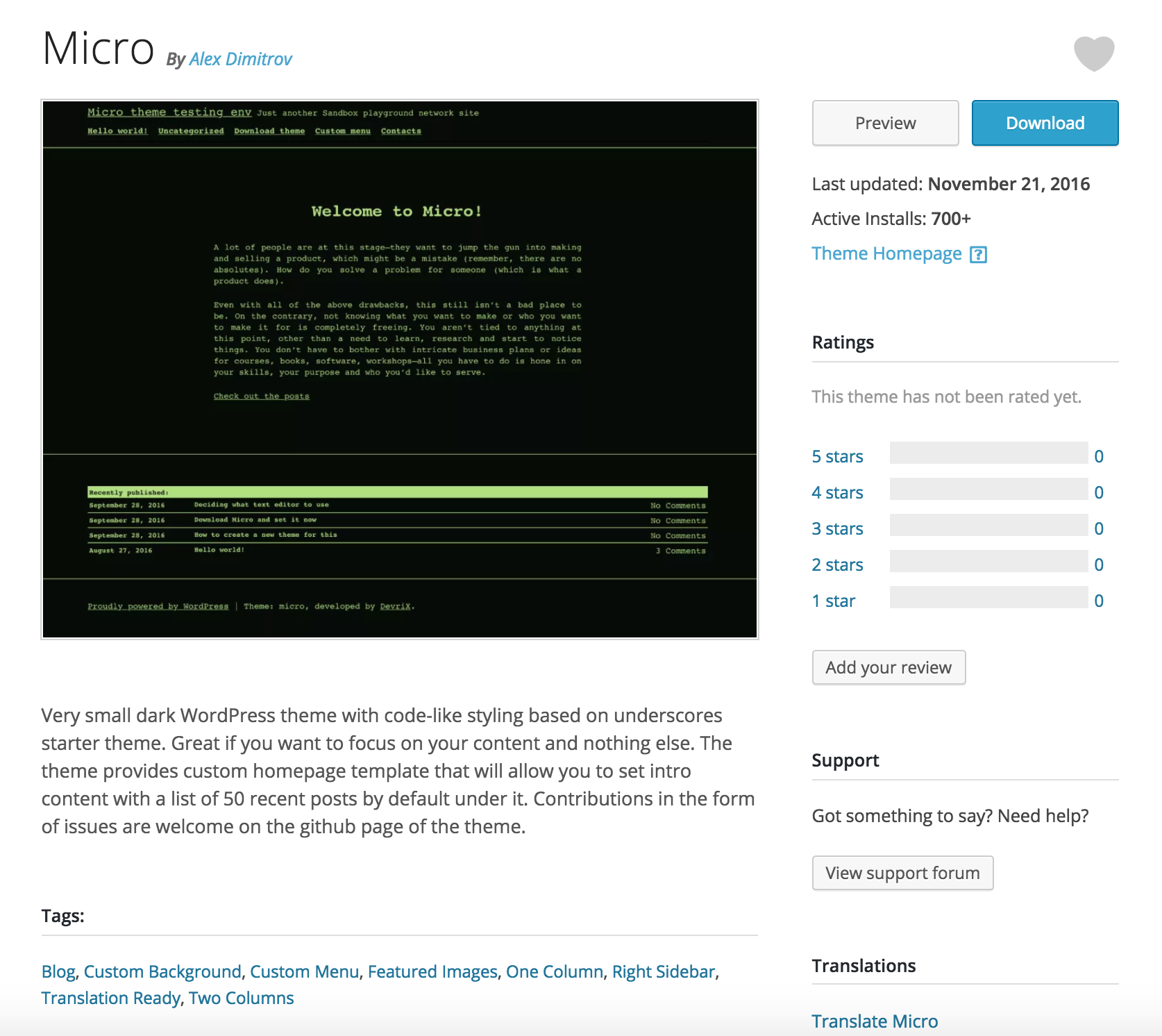Select the Two Columns tag
The width and height of the screenshot is (1162, 1036).
(242, 998)
